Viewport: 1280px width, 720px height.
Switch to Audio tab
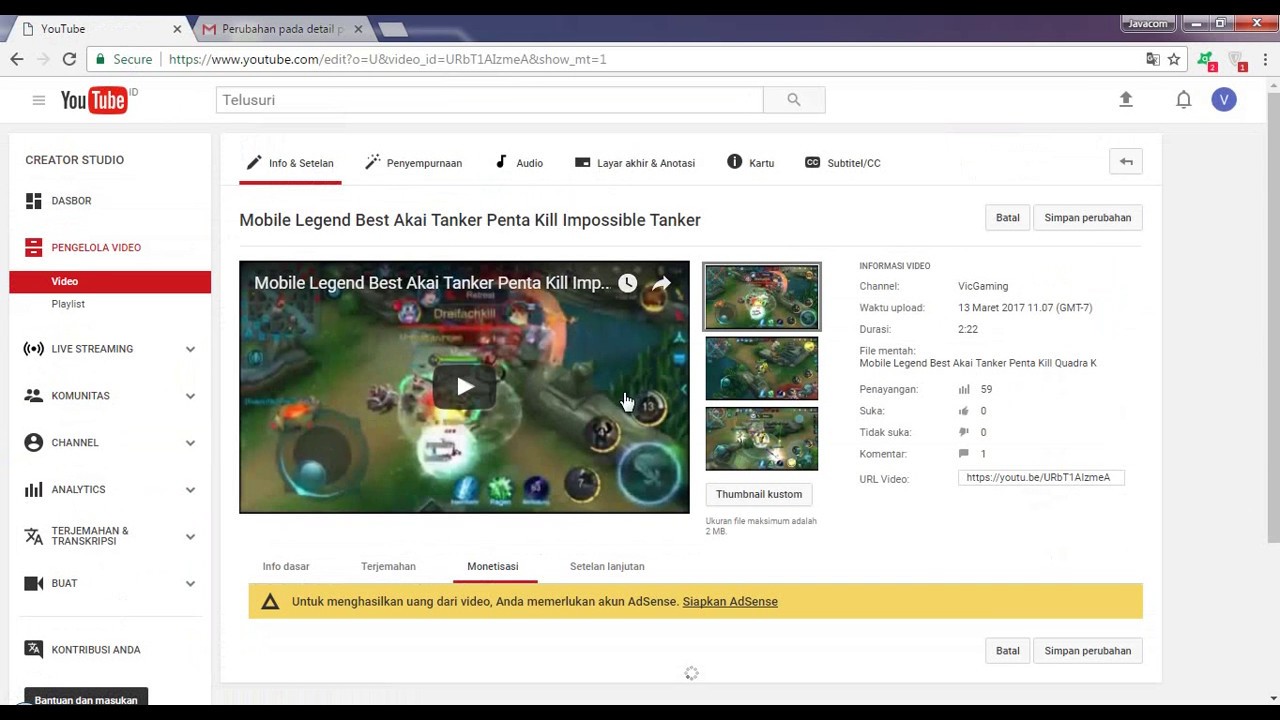coord(519,163)
